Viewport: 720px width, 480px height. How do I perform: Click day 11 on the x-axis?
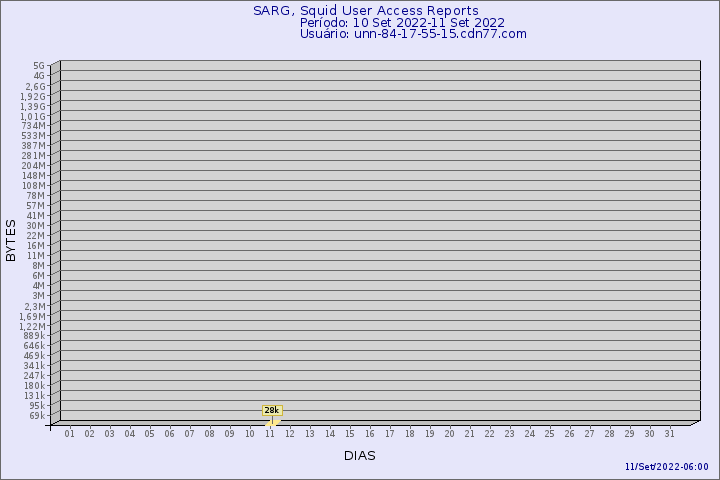click(270, 434)
